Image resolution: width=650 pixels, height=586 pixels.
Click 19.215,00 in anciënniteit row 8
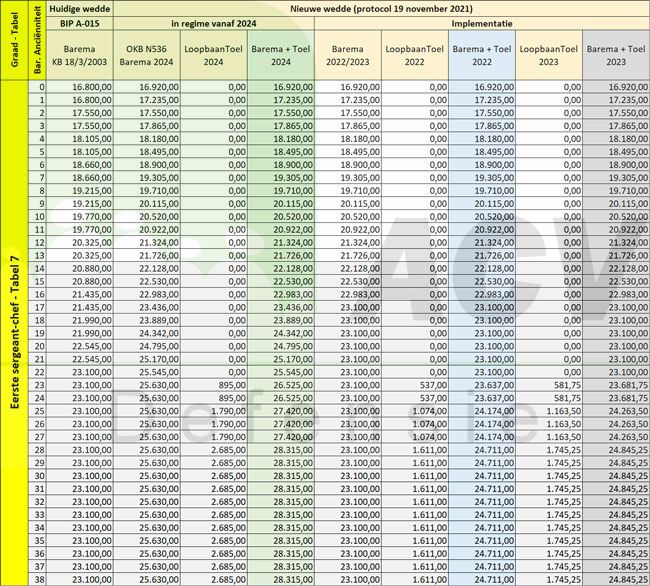[80, 191]
